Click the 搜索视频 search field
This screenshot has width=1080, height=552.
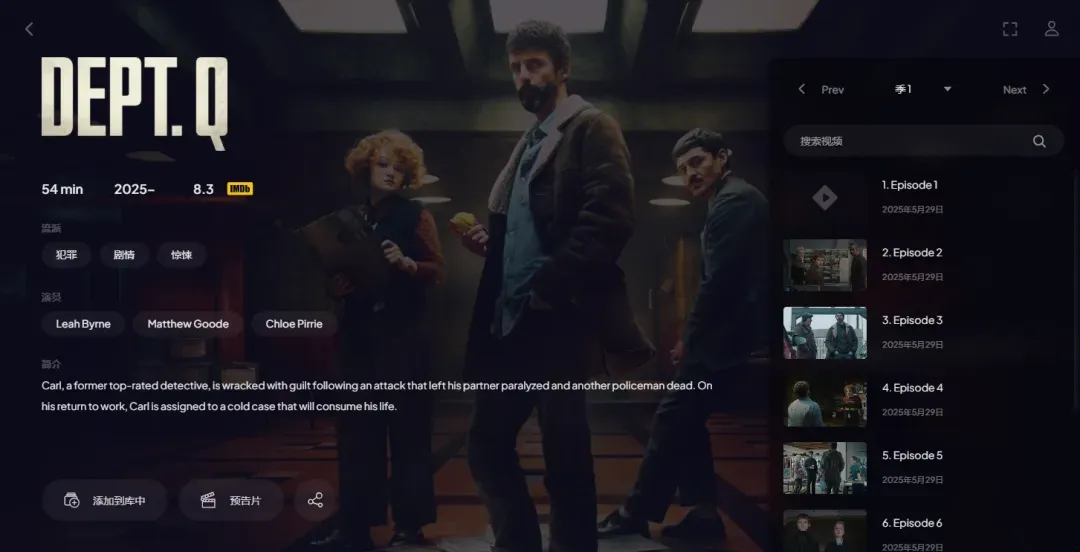[924, 141]
